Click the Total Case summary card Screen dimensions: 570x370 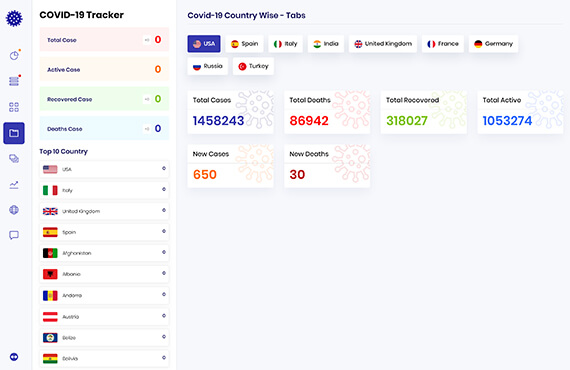[x=104, y=40]
